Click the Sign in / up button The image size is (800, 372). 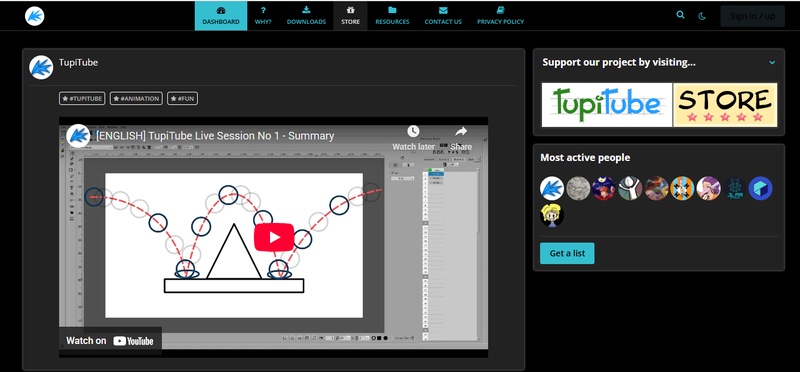[753, 16]
